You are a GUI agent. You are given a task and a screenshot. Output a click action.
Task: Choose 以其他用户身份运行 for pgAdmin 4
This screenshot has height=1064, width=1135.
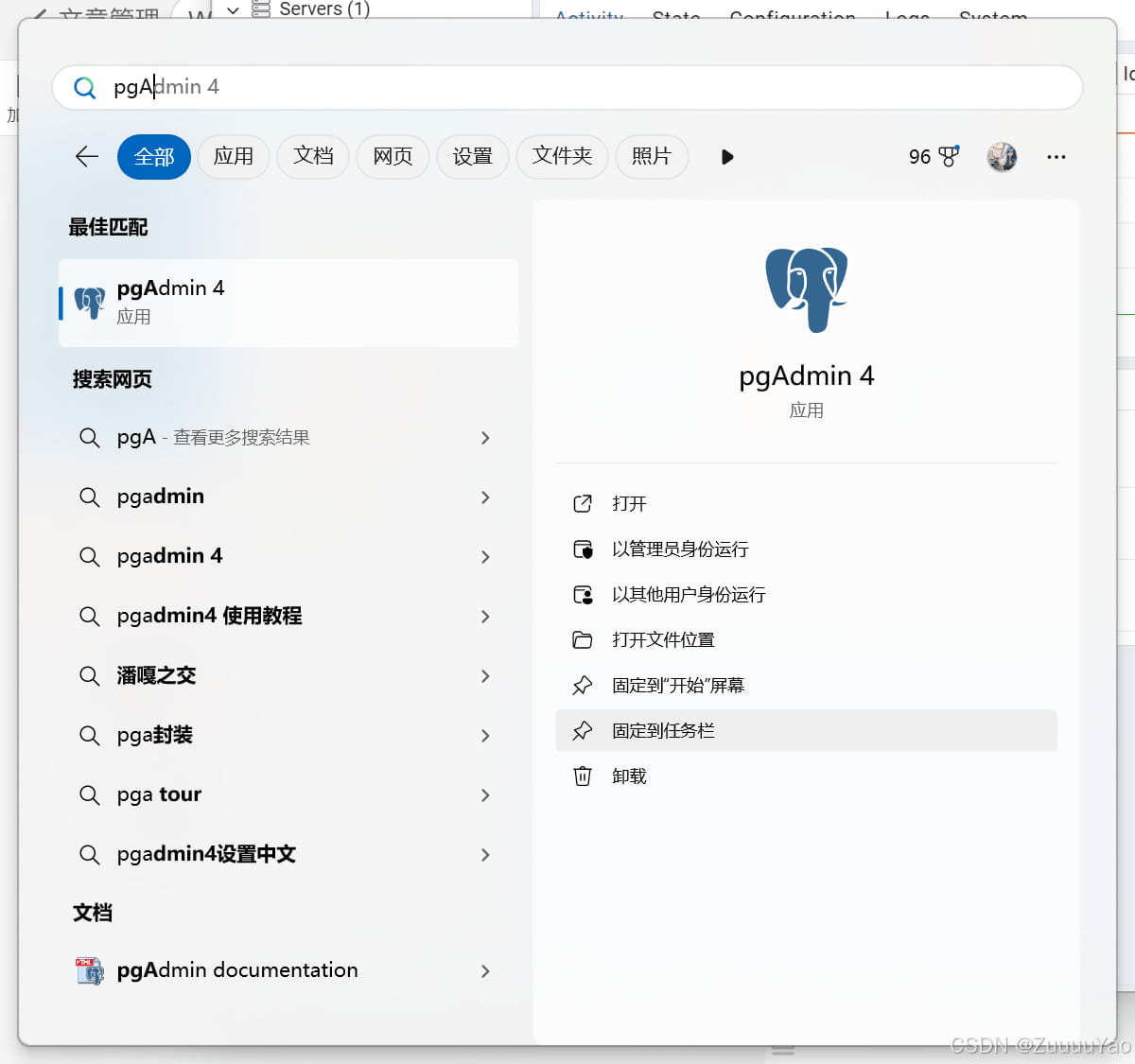tap(806, 595)
